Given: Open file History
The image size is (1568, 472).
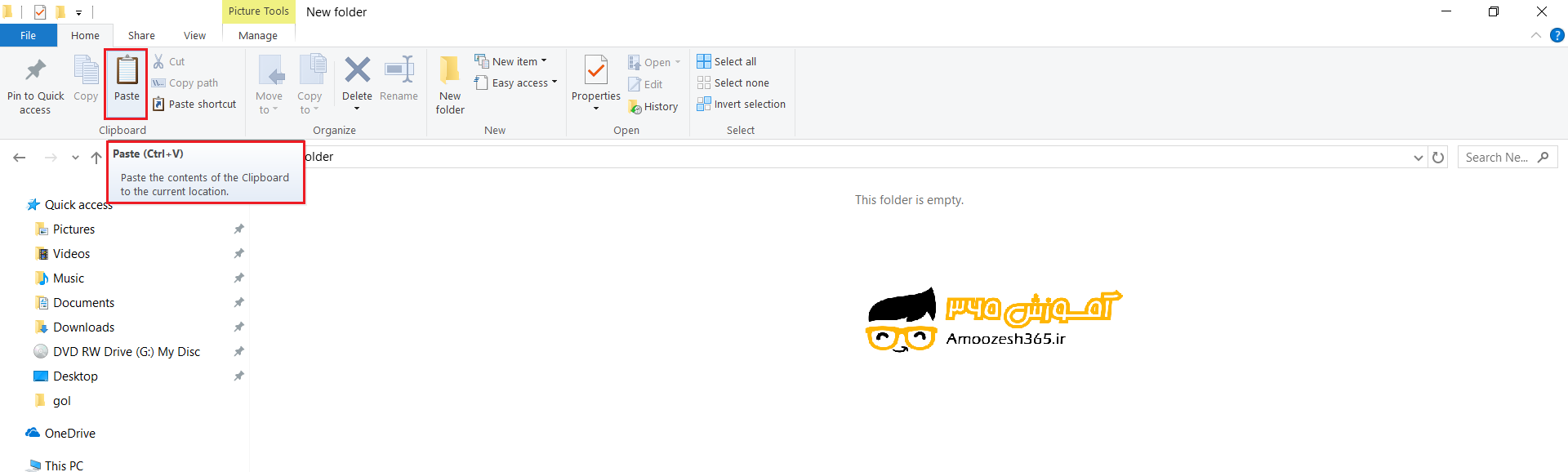Looking at the screenshot, I should (x=653, y=106).
